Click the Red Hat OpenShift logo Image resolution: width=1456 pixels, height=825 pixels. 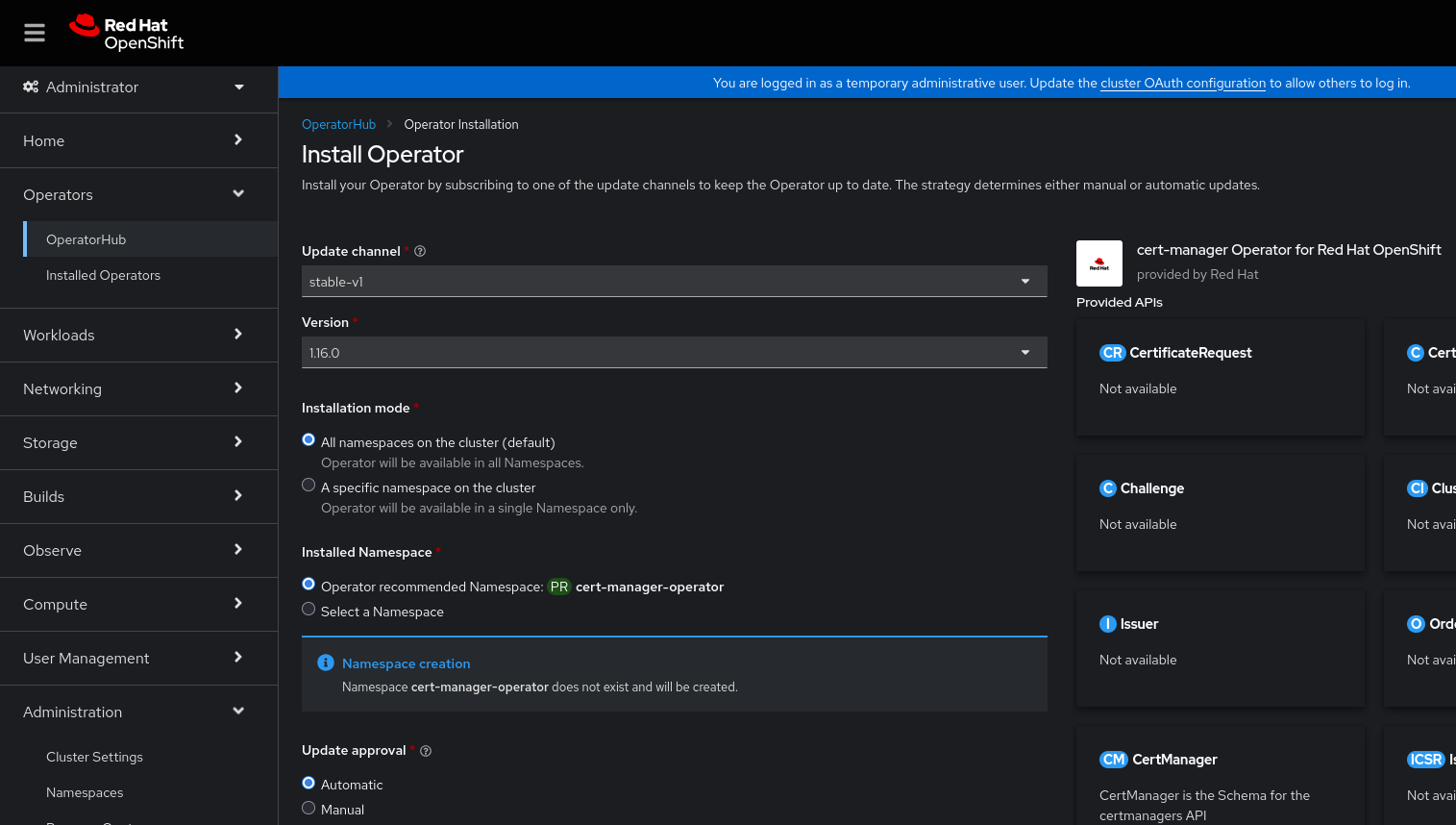coord(126,33)
